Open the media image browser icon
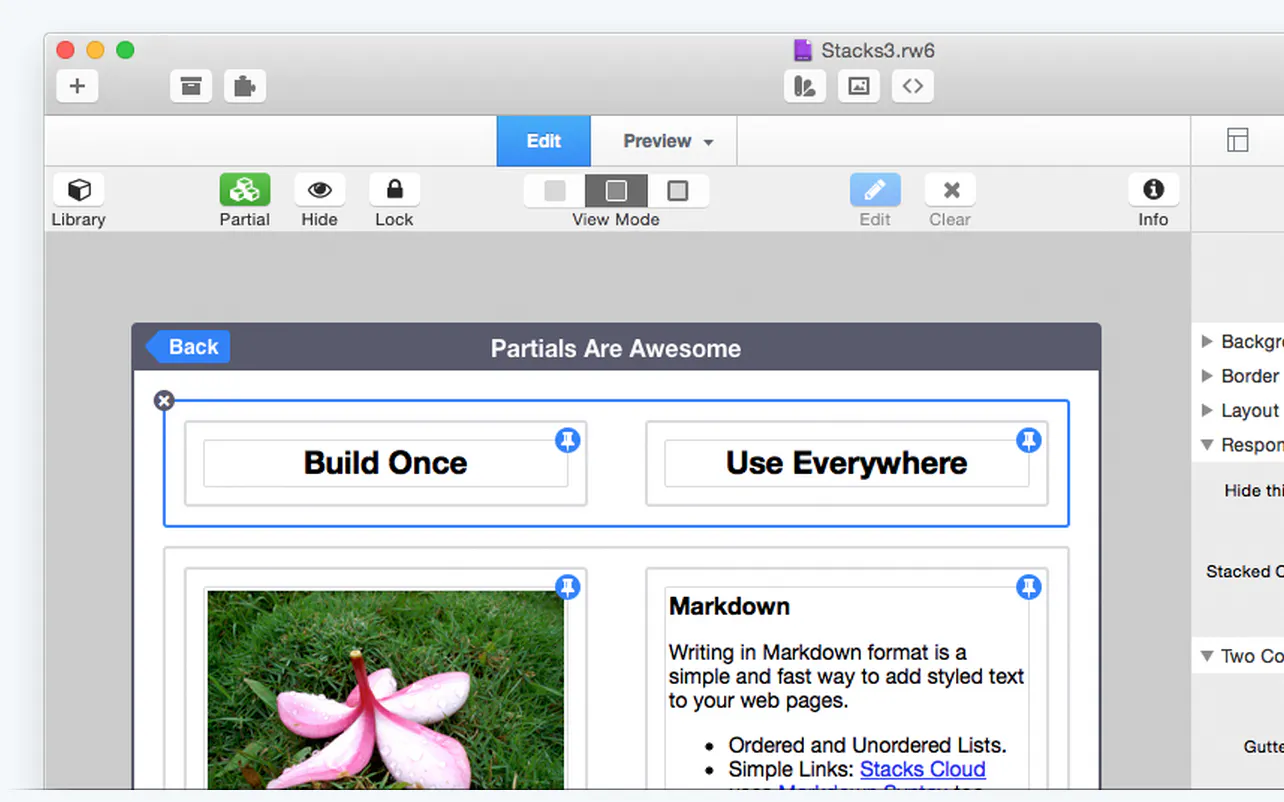 click(x=859, y=86)
